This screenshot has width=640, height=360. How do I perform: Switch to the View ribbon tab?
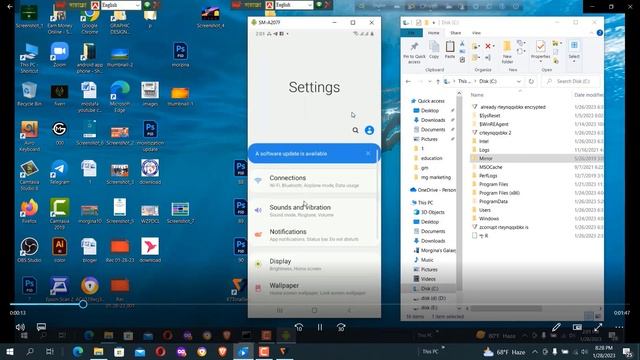[476, 33]
